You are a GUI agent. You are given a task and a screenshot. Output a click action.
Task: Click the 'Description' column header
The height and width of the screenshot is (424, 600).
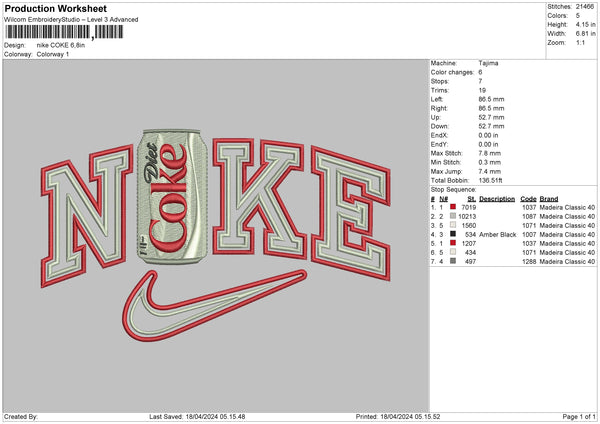497,199
